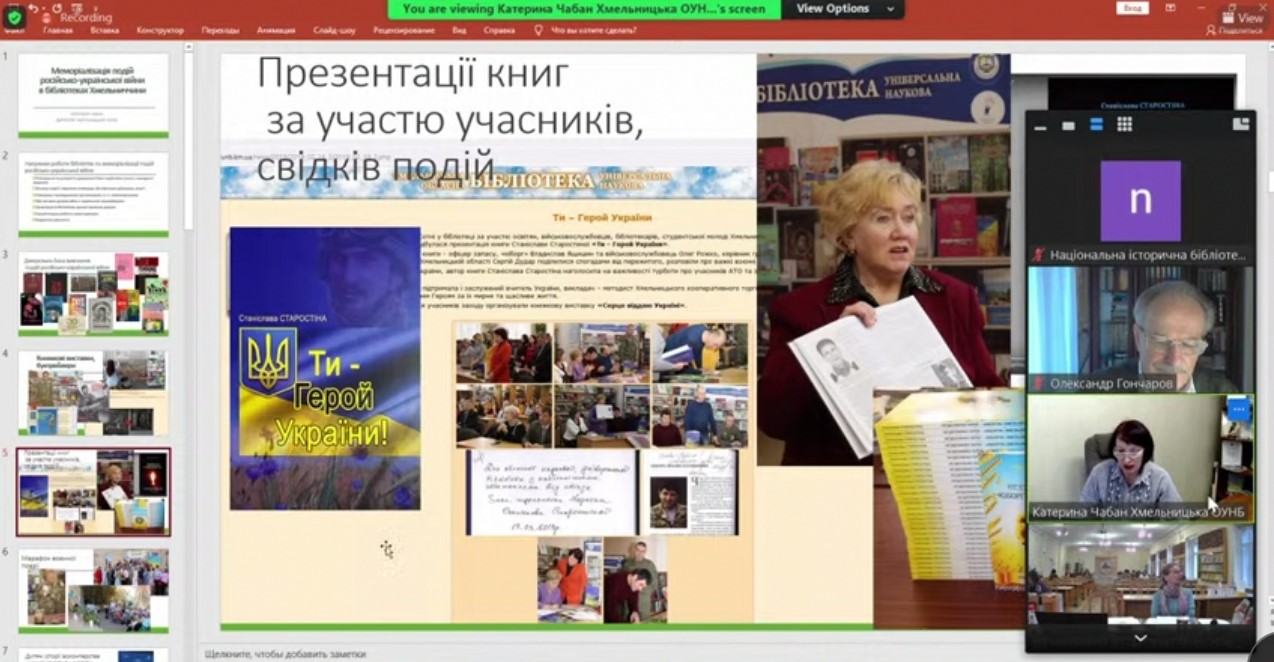
Task: Click the Поделиться share button
Action: click(x=1234, y=31)
